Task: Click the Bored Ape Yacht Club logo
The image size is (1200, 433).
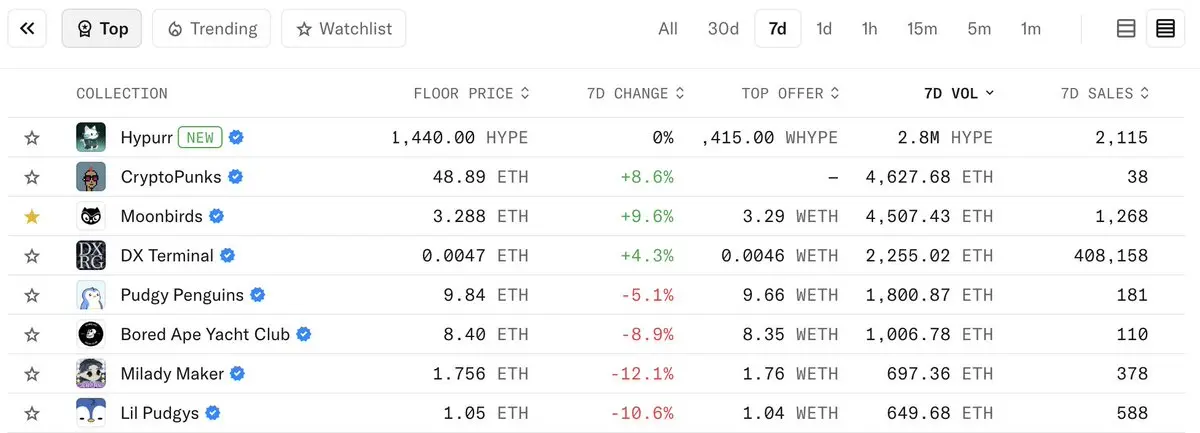Action: point(91,334)
